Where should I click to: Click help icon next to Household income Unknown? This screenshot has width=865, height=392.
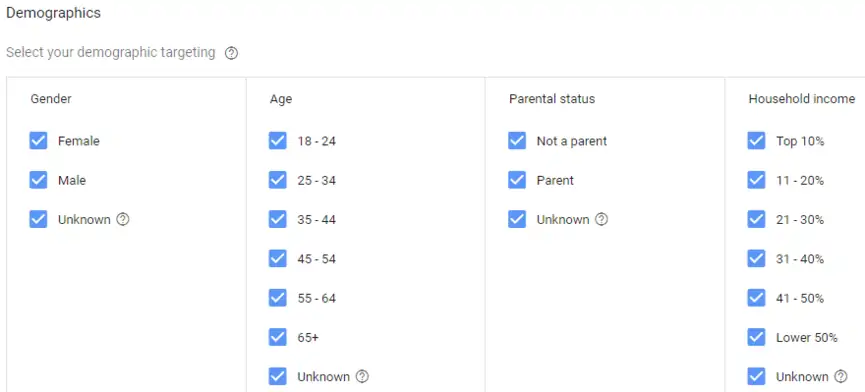[x=841, y=377]
